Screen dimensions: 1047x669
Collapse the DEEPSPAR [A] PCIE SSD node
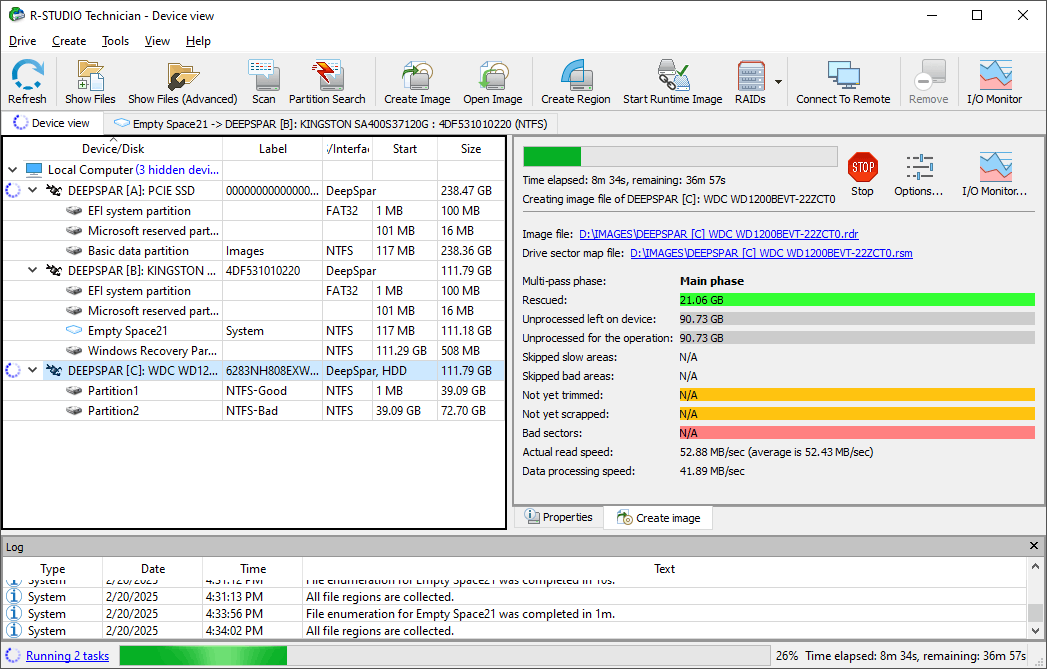[32, 190]
